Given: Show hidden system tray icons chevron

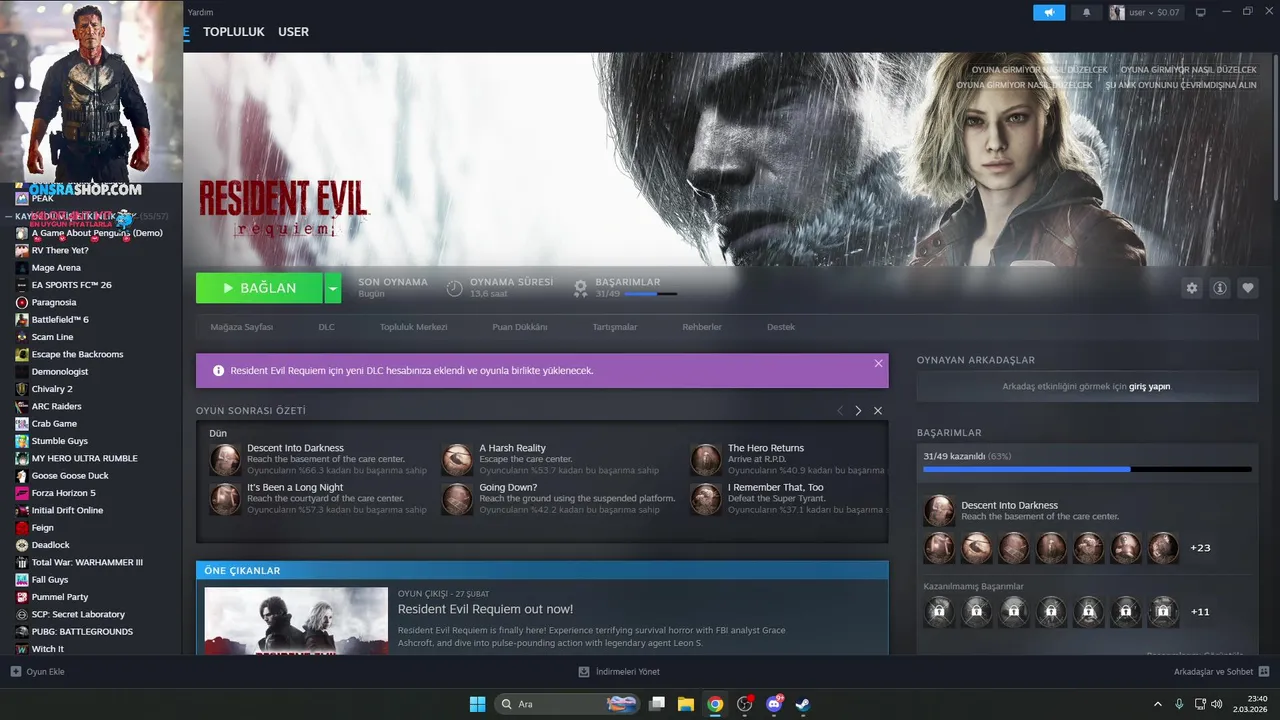Looking at the screenshot, I should coord(1158,704).
